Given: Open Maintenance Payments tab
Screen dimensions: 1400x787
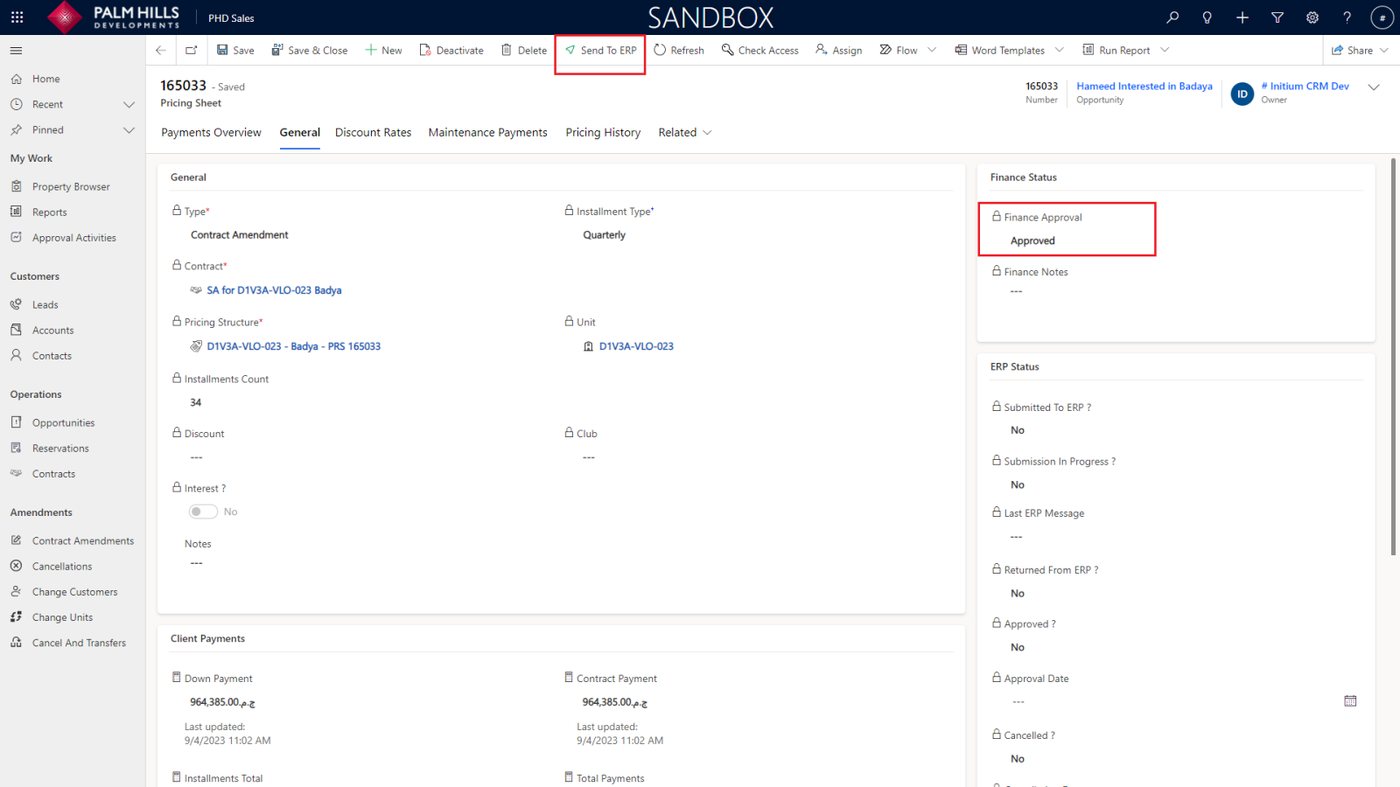Looking at the screenshot, I should pyautogui.click(x=488, y=132).
